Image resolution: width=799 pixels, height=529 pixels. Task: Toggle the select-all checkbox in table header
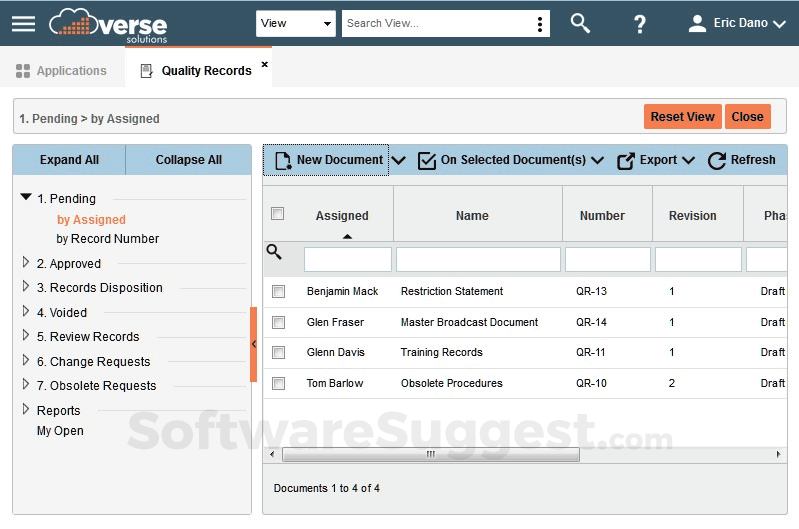(278, 213)
